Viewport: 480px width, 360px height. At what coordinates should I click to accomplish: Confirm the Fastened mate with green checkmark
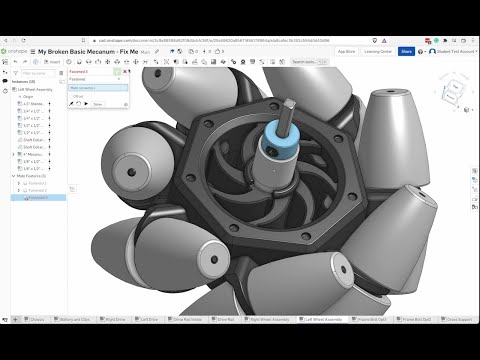coord(117,71)
